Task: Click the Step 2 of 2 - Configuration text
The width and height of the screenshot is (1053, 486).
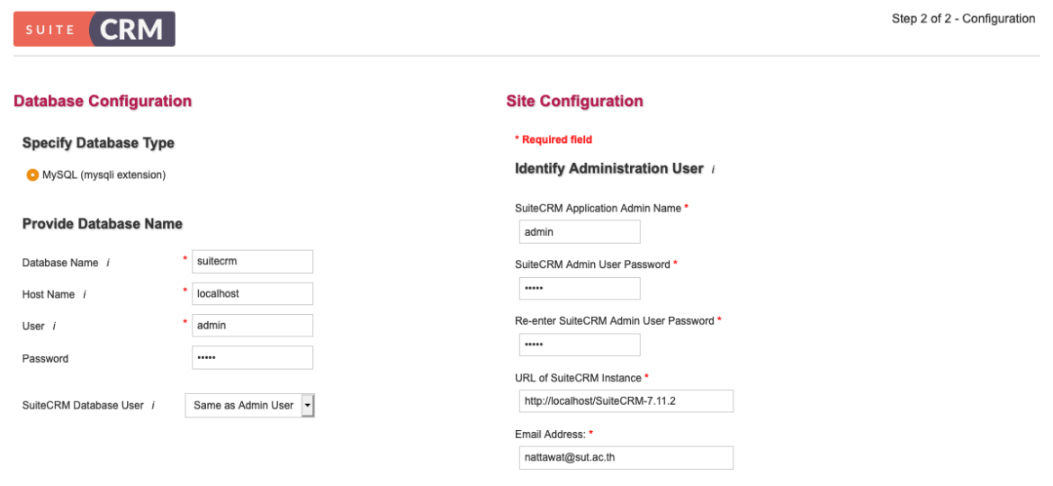Action: coord(963,19)
